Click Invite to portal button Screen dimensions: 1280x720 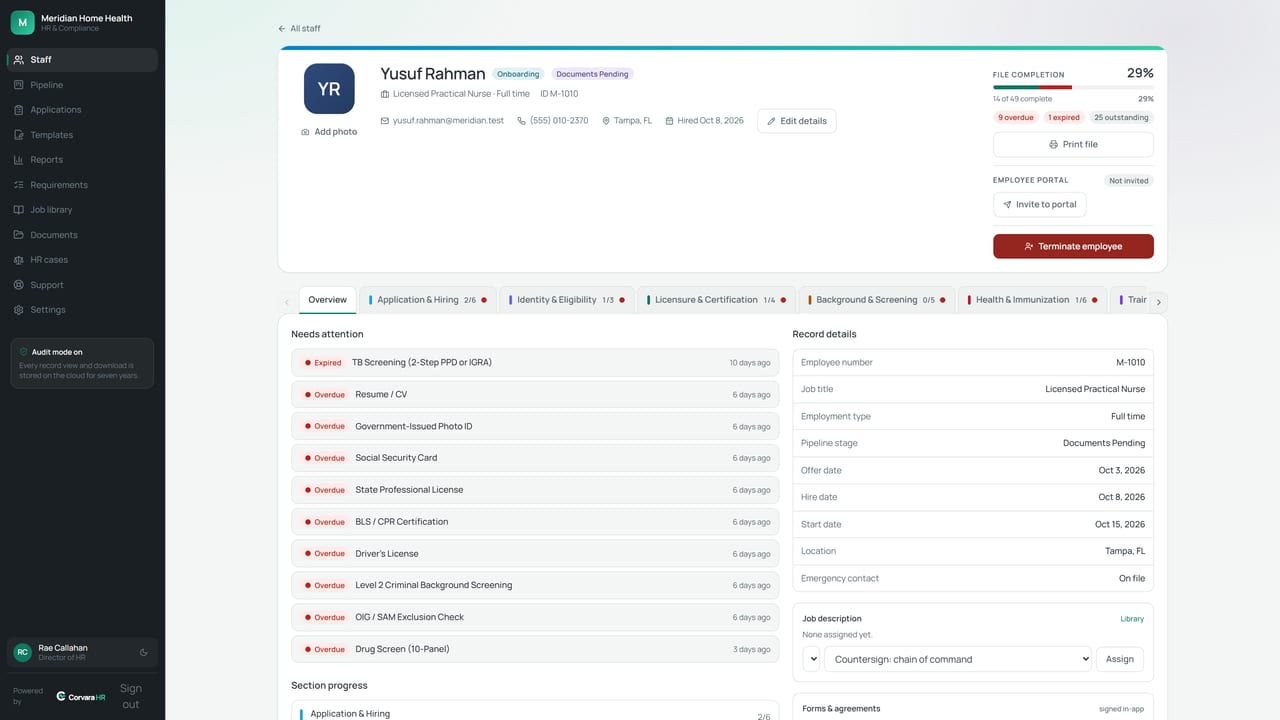(x=1039, y=204)
